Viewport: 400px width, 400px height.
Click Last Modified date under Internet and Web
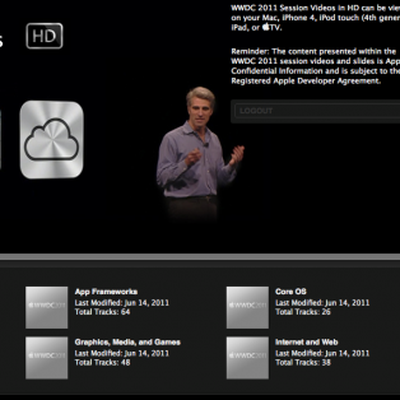click(322, 353)
